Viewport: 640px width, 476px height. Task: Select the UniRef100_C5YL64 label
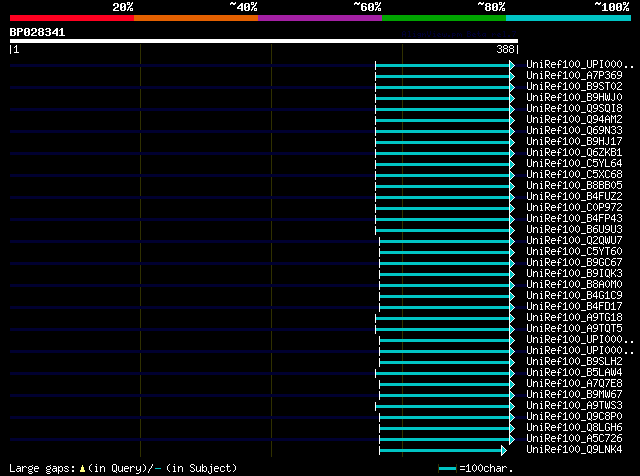[x=574, y=163]
